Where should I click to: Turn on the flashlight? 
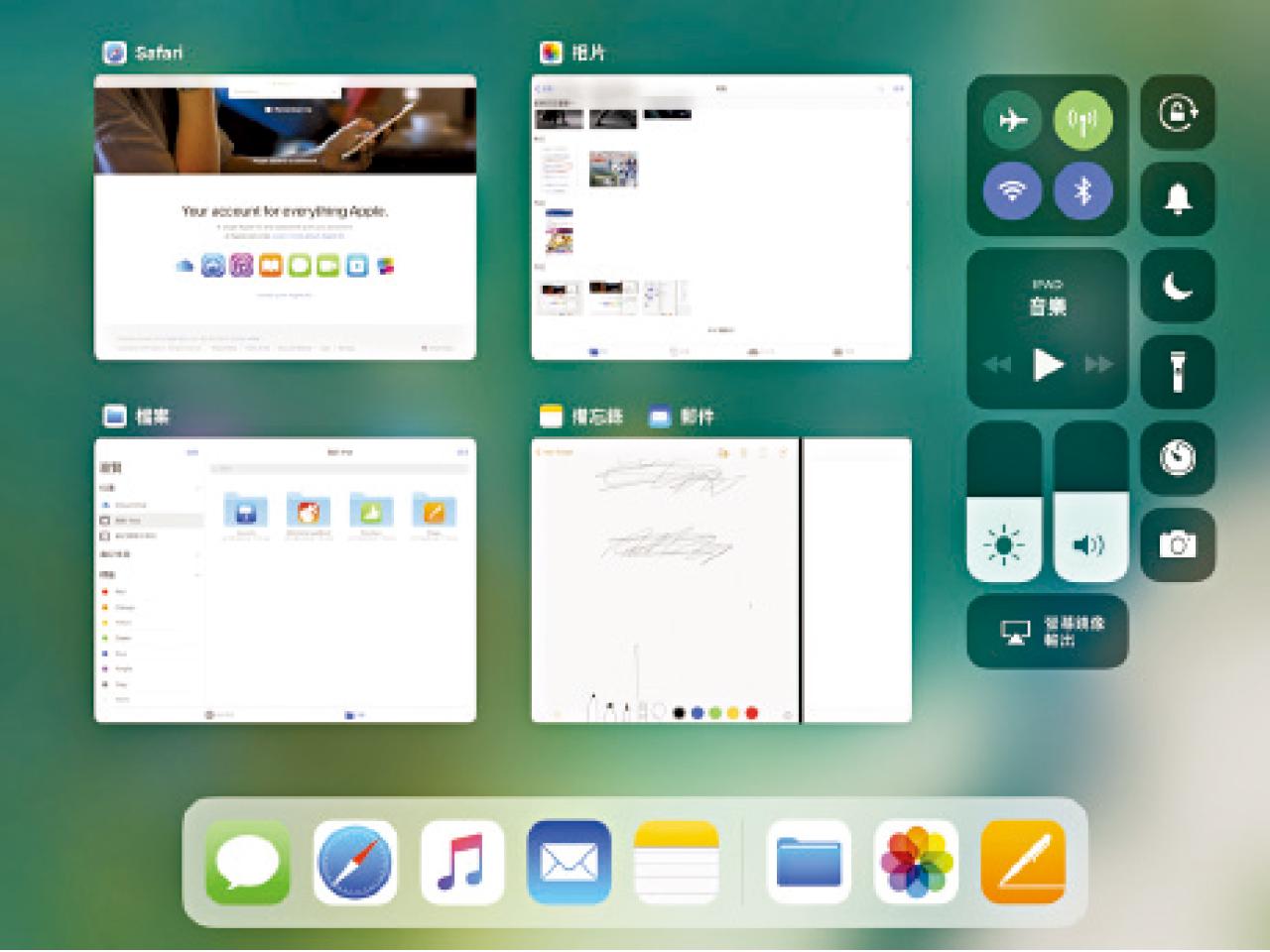click(1178, 372)
